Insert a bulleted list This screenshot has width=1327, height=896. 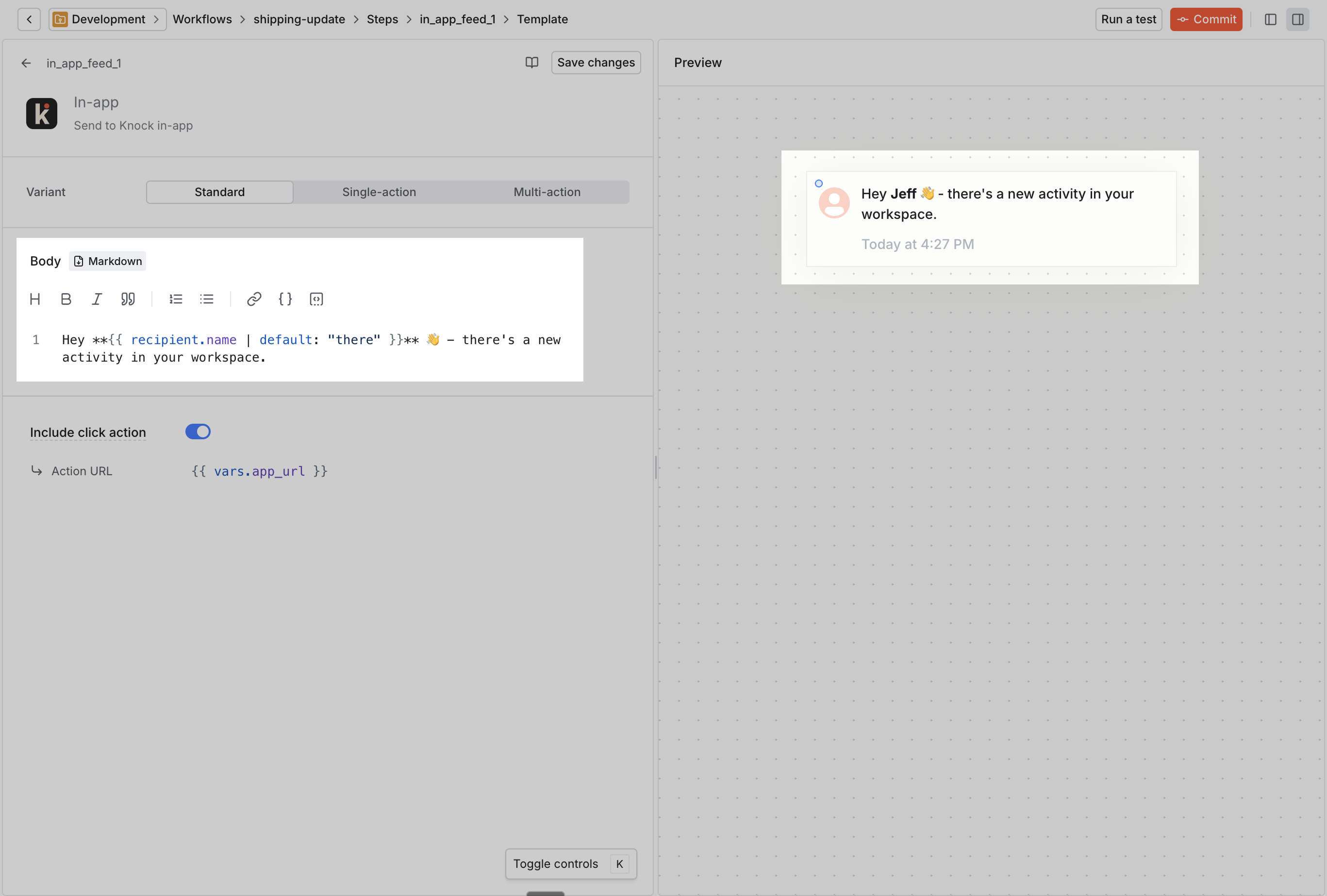pos(207,299)
